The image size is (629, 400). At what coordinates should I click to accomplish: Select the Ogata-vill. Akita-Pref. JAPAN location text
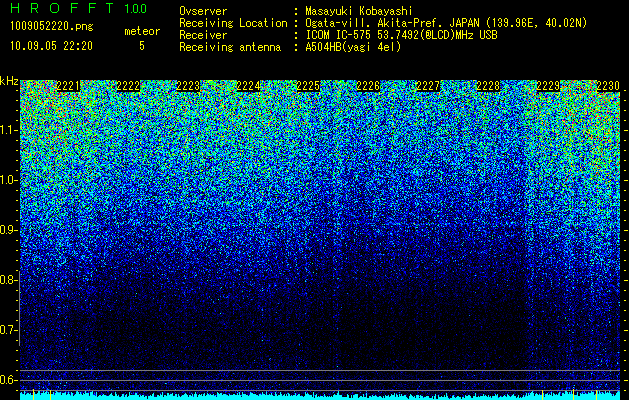[x=446, y=23]
